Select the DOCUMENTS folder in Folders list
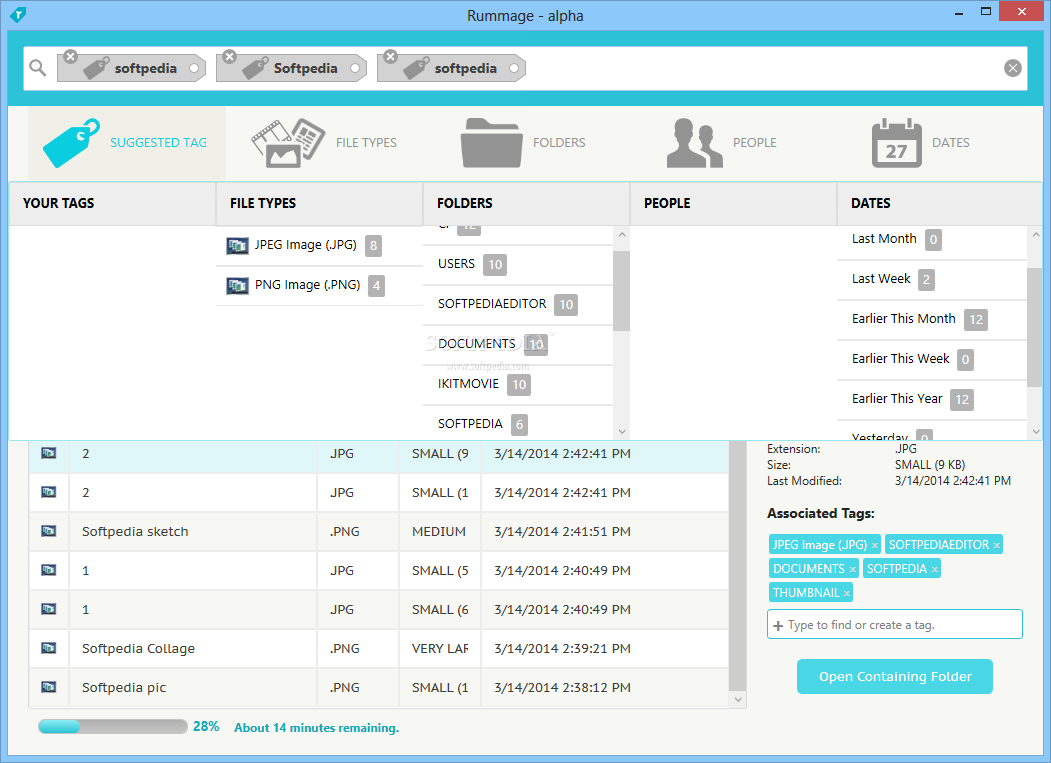This screenshot has height=763, width=1051. [x=517, y=345]
